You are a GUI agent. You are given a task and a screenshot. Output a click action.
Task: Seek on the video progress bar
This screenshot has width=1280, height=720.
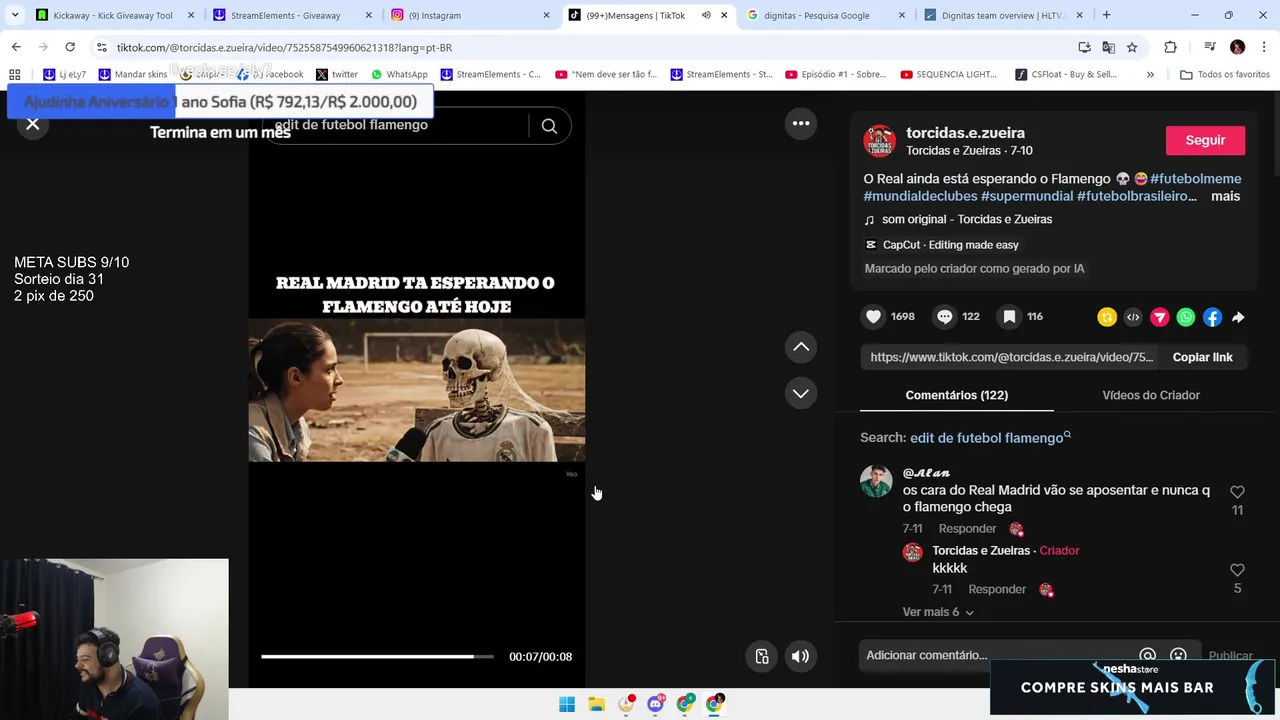(377, 656)
